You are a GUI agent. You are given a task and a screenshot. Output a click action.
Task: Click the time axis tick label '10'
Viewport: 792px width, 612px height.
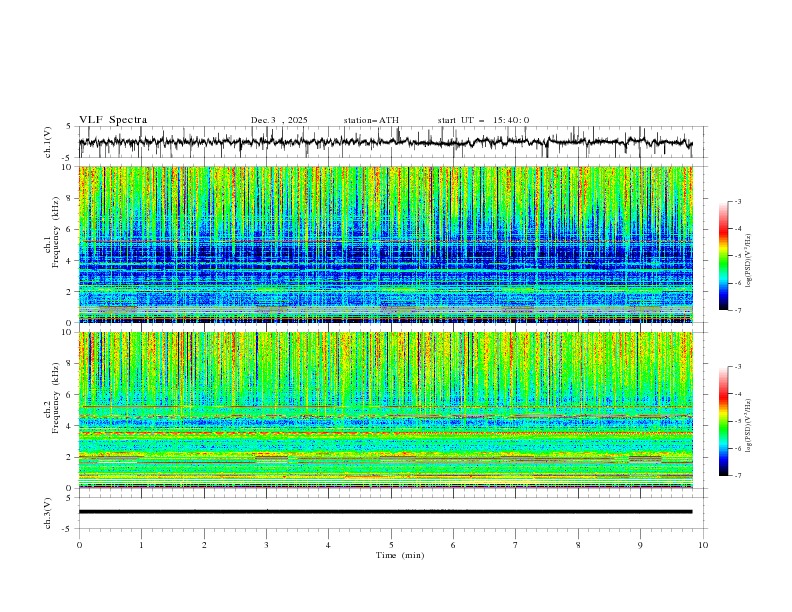[703, 545]
